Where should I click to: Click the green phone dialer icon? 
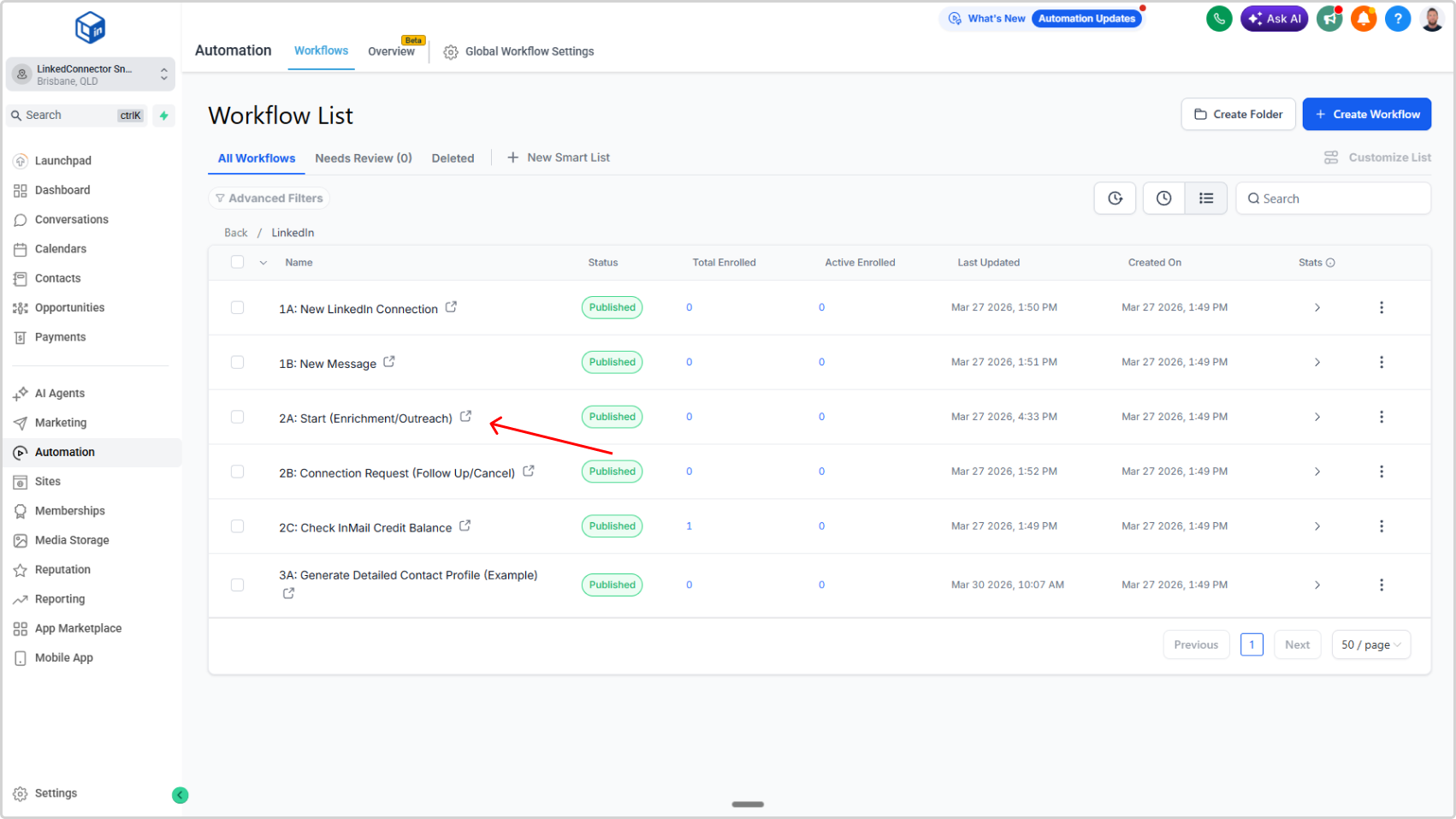coord(1218,19)
